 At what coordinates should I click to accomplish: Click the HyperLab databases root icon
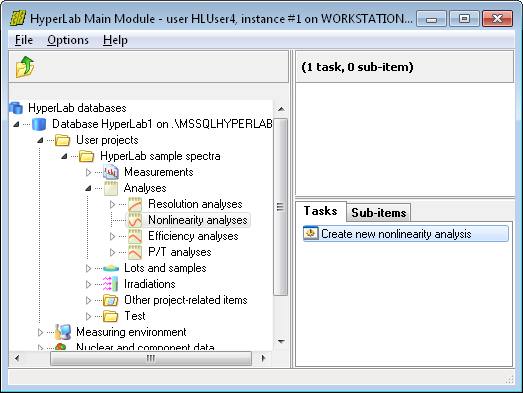click(x=16, y=108)
